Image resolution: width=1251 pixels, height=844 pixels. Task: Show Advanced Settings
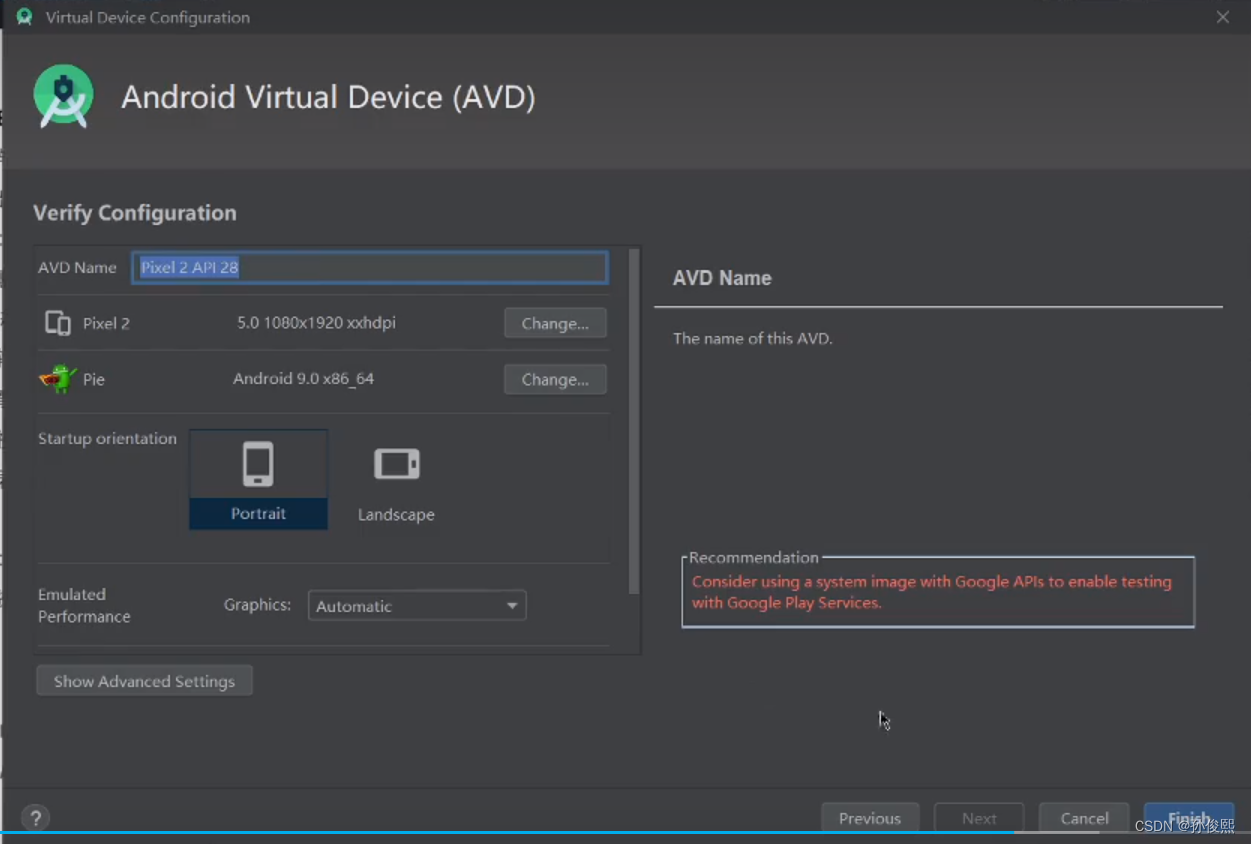(x=144, y=681)
